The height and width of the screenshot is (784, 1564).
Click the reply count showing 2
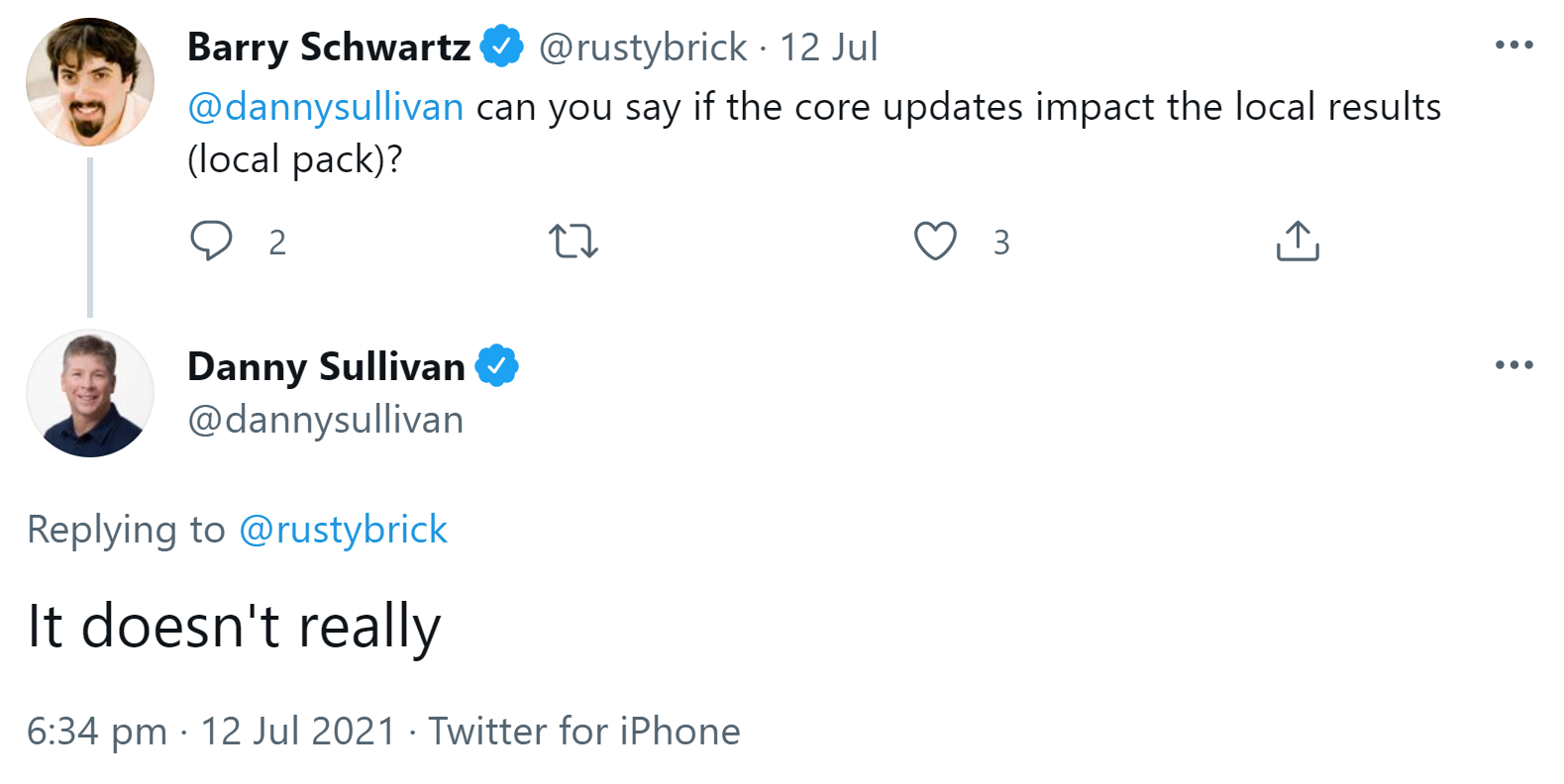278,242
